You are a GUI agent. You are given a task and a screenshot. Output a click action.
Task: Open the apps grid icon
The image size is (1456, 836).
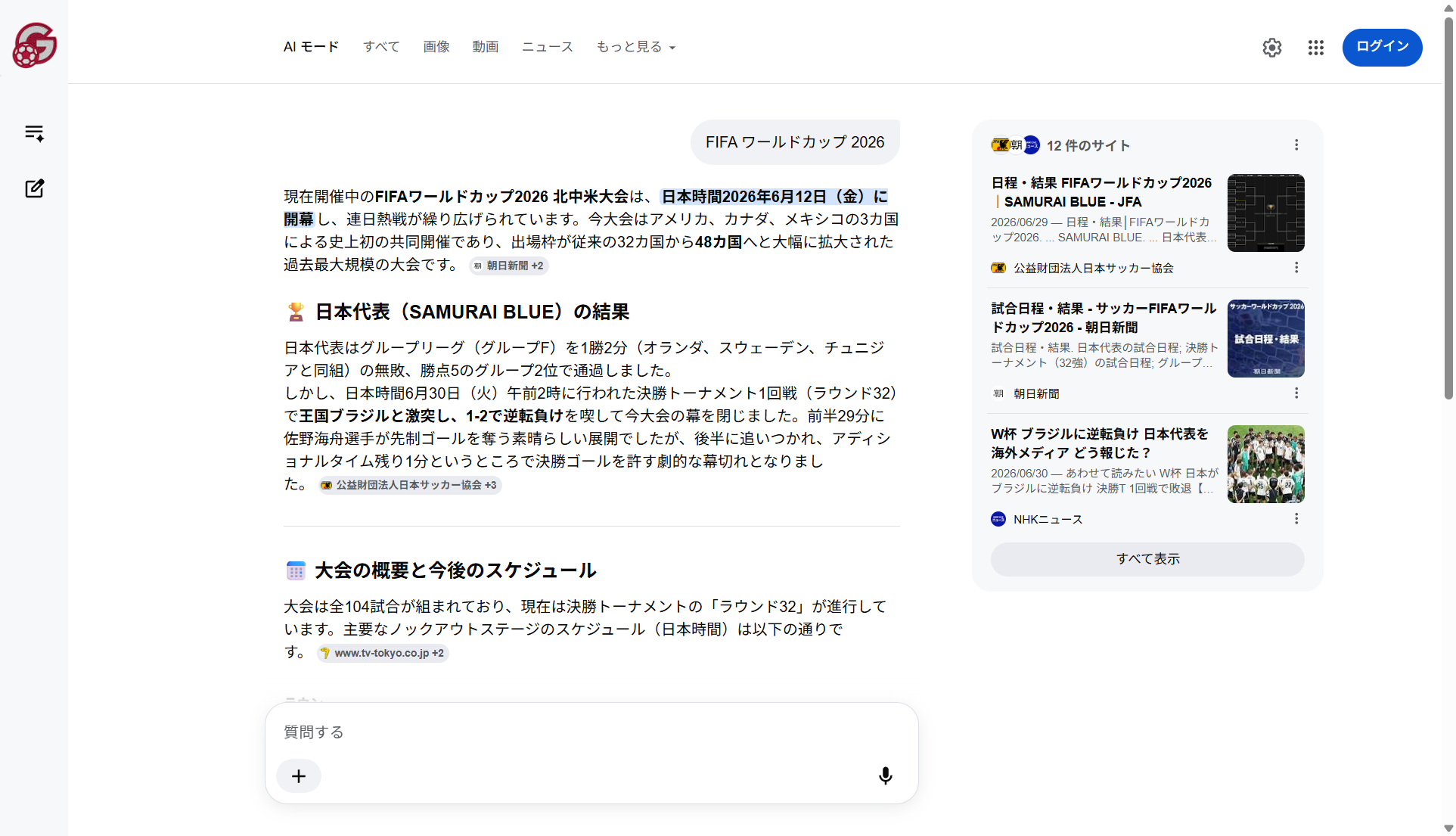pyautogui.click(x=1316, y=48)
